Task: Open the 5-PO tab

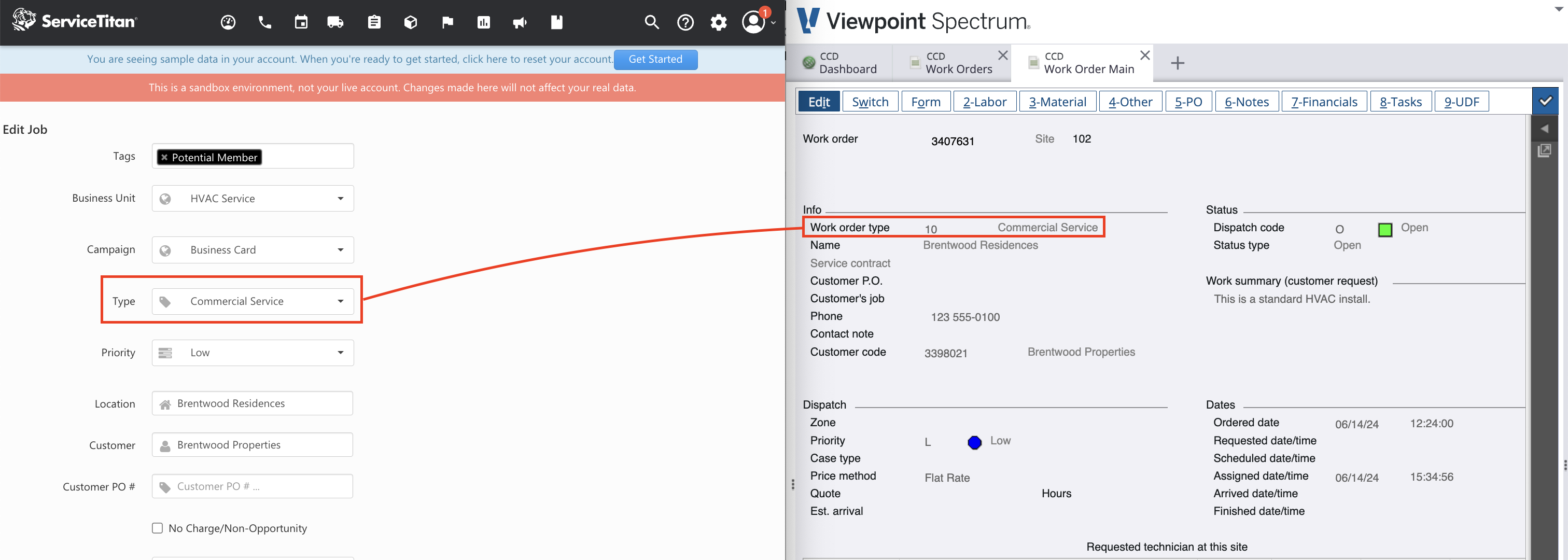Action: 1188,102
